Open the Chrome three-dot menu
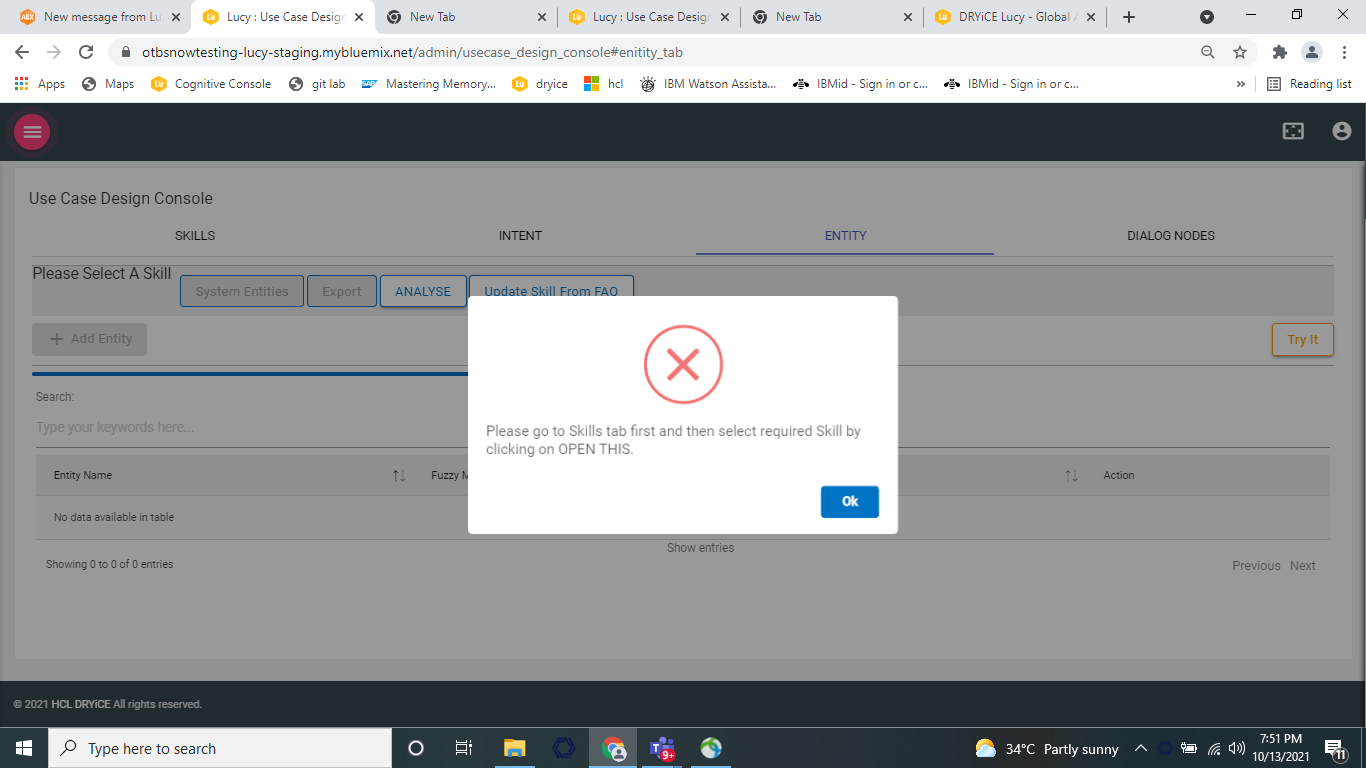 1343,51
